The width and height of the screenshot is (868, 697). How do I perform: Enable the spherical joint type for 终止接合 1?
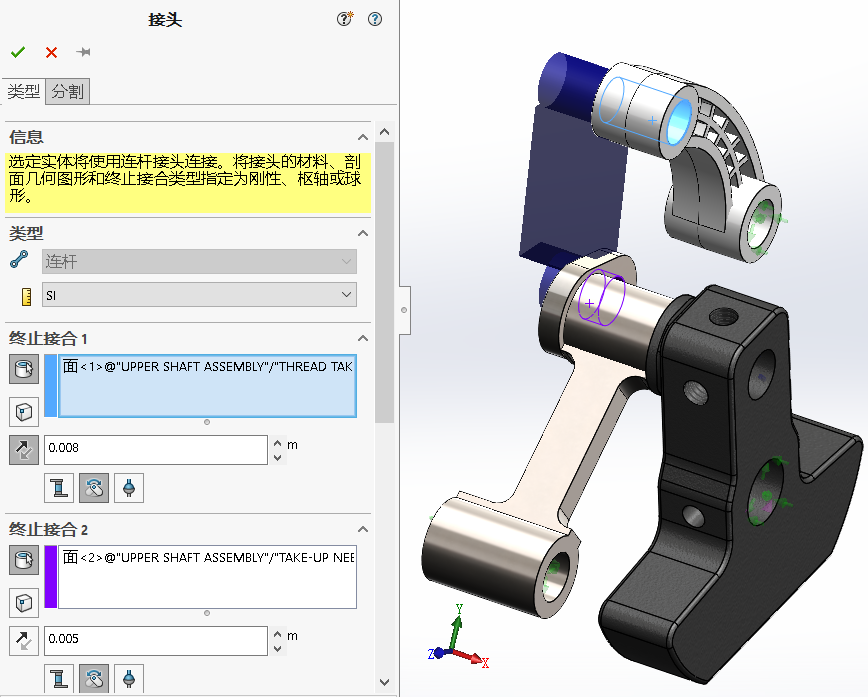tap(128, 487)
